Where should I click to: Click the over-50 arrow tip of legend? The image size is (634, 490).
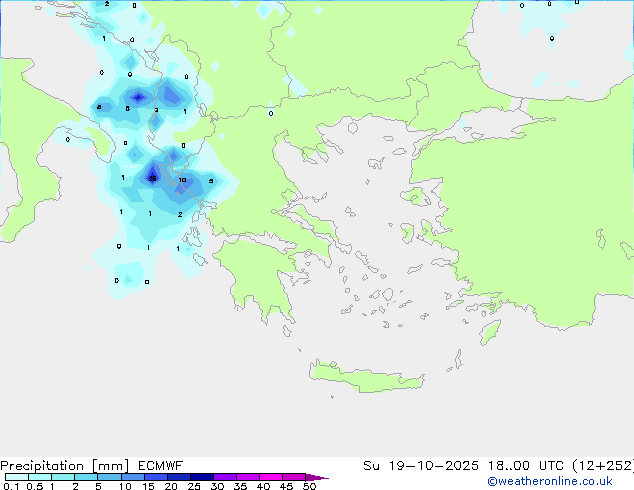click(x=317, y=477)
